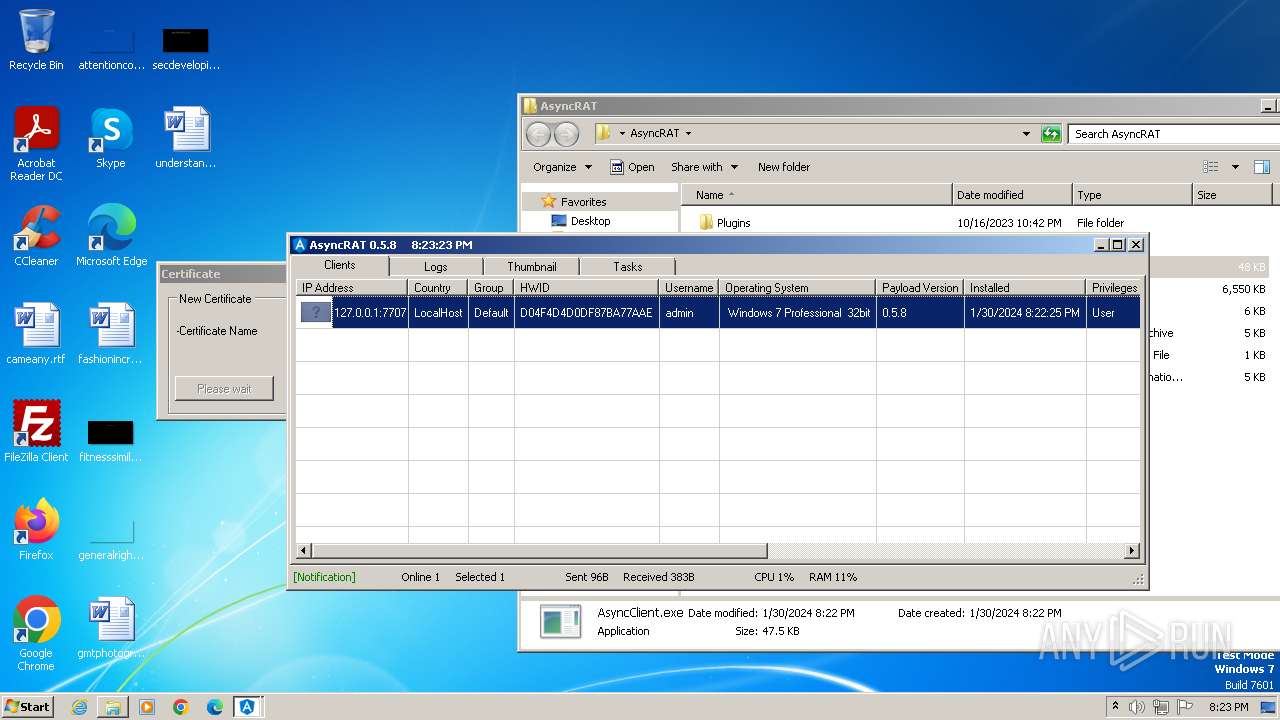Sort by Operating System column header

click(x=797, y=287)
